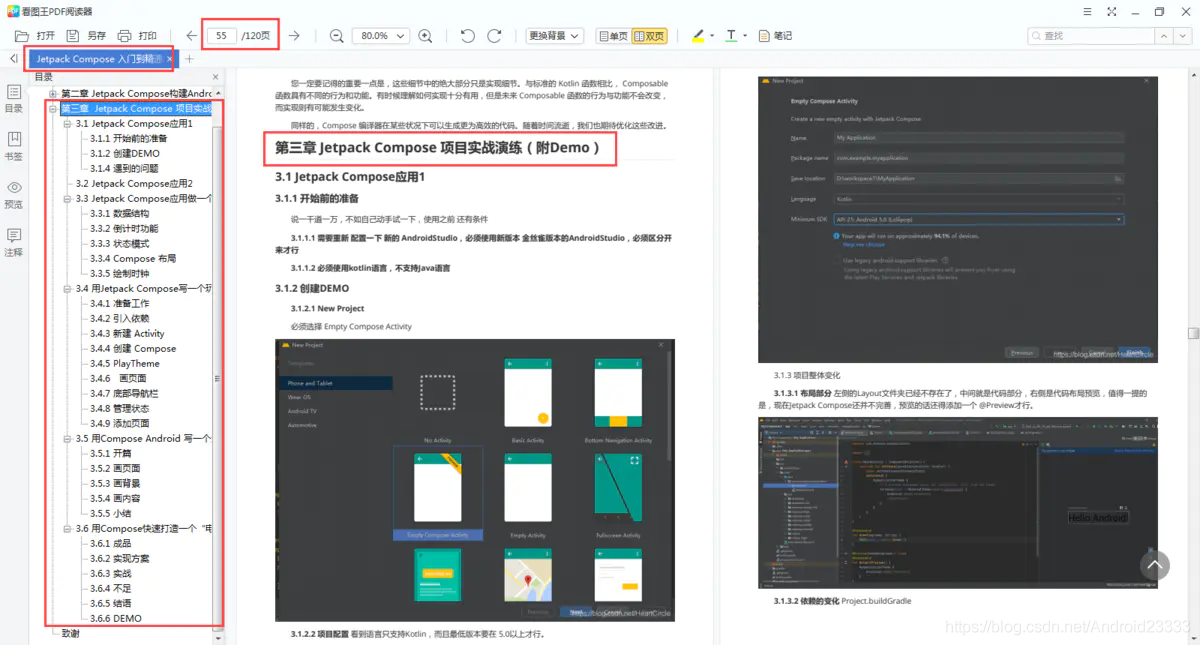The width and height of the screenshot is (1200, 645).
Task: Click the 打开 open file icon
Action: point(22,36)
